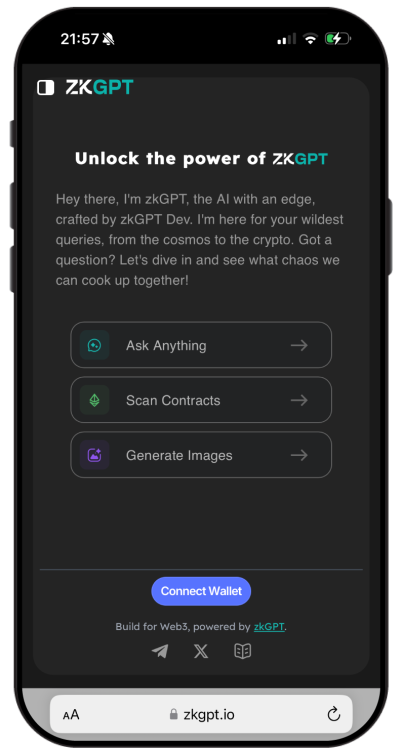Open the AA text size menu
The height and width of the screenshot is (750, 400).
tap(71, 715)
